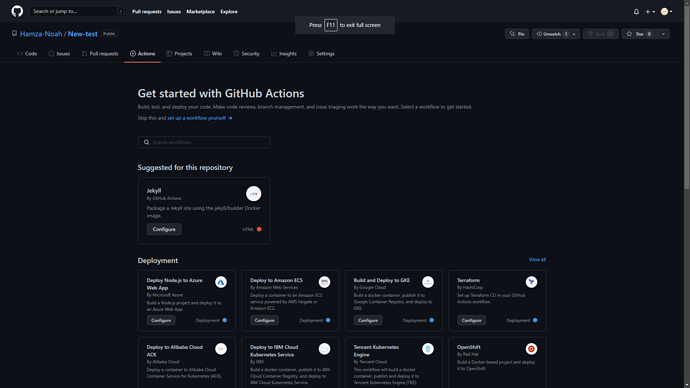Configure the Terraform workflow
Viewport: 690px width, 388px height.
[x=471, y=320]
